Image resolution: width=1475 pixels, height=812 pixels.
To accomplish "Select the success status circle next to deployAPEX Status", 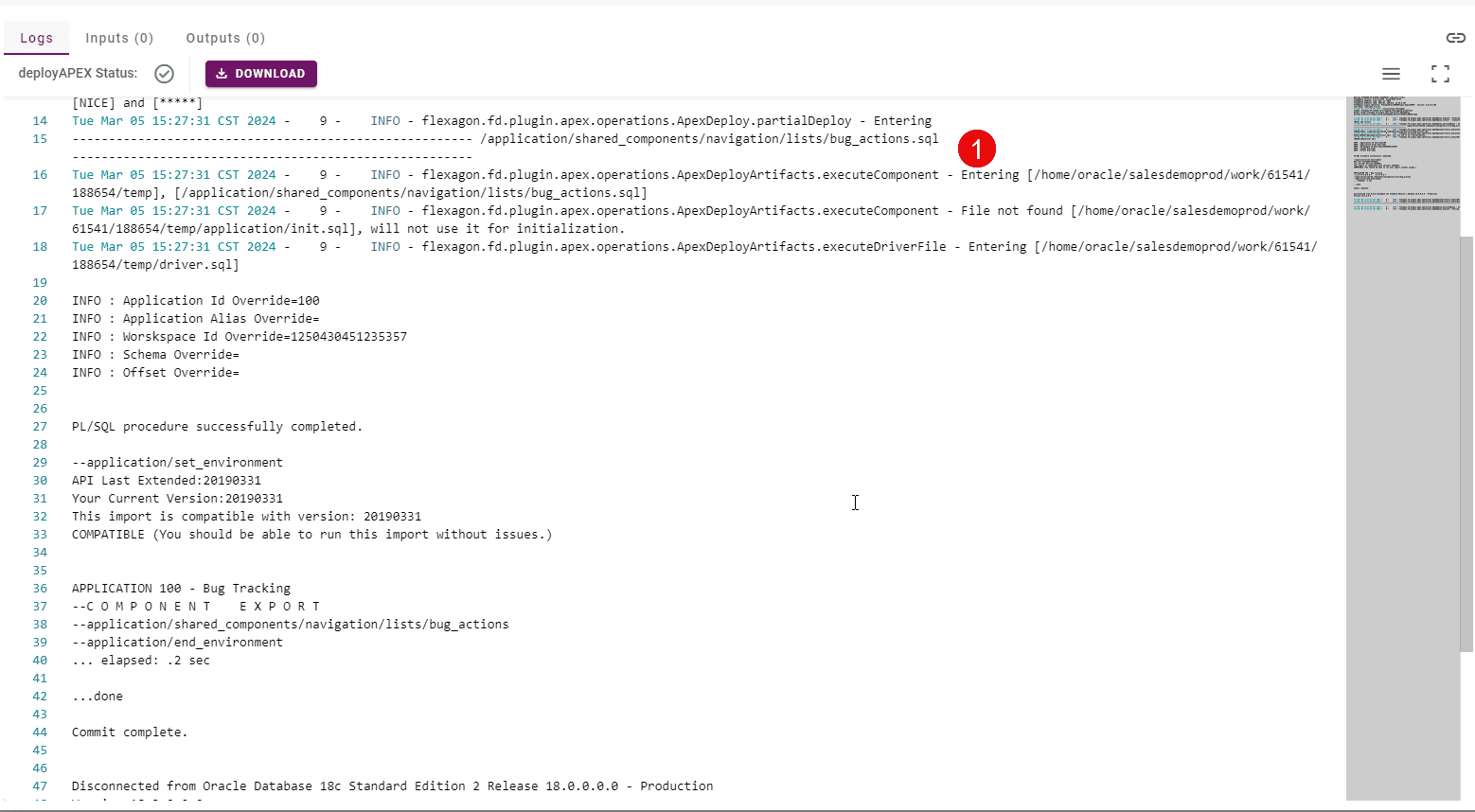I will 164,73.
